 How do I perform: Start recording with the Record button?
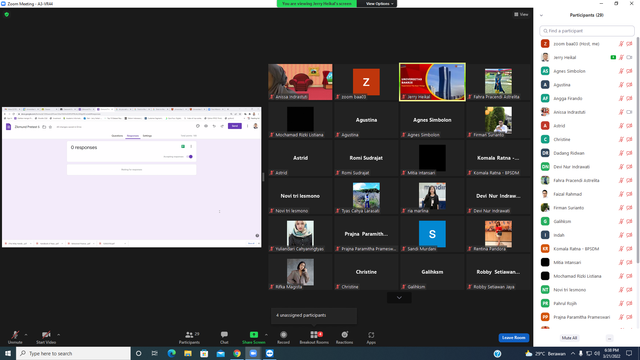point(283,337)
